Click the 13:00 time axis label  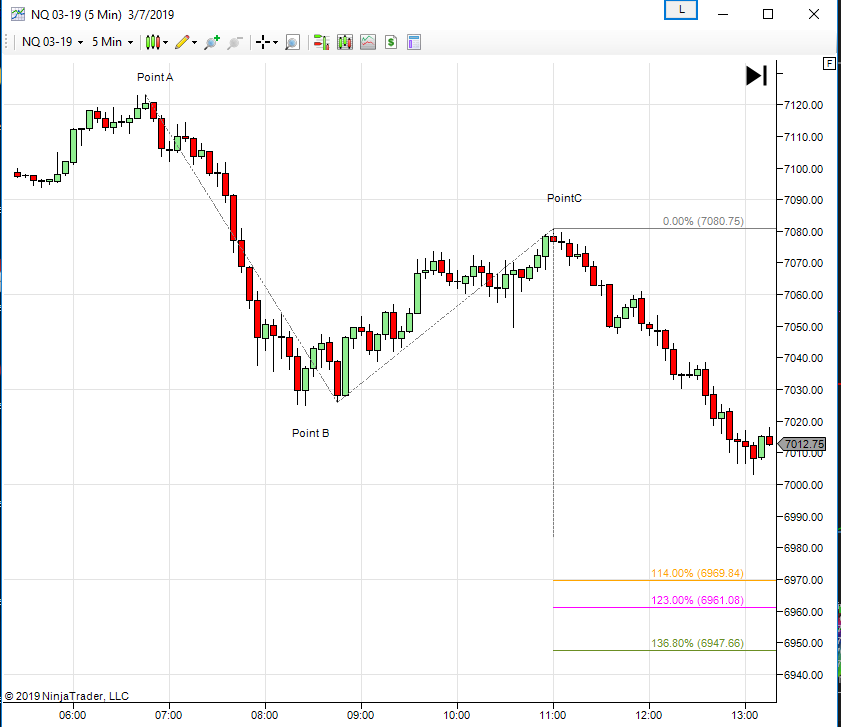pyautogui.click(x=744, y=715)
